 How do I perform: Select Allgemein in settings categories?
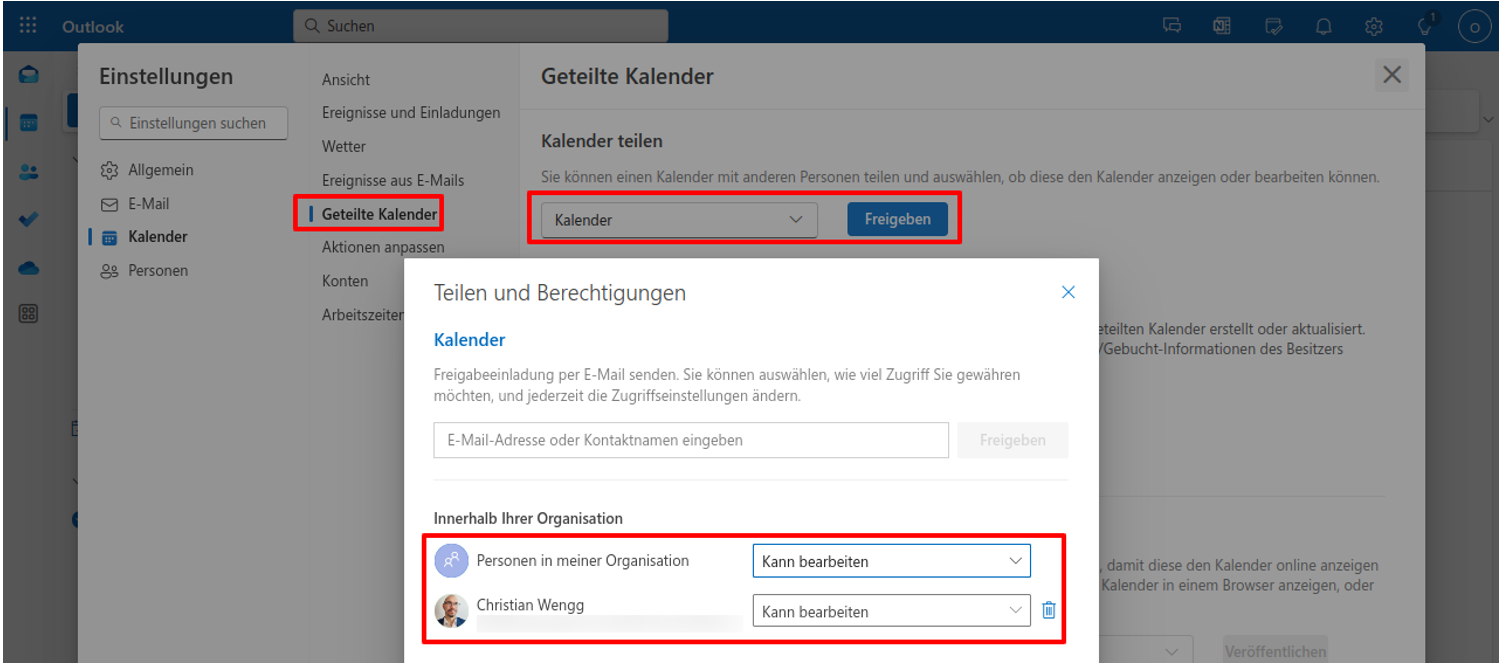160,170
